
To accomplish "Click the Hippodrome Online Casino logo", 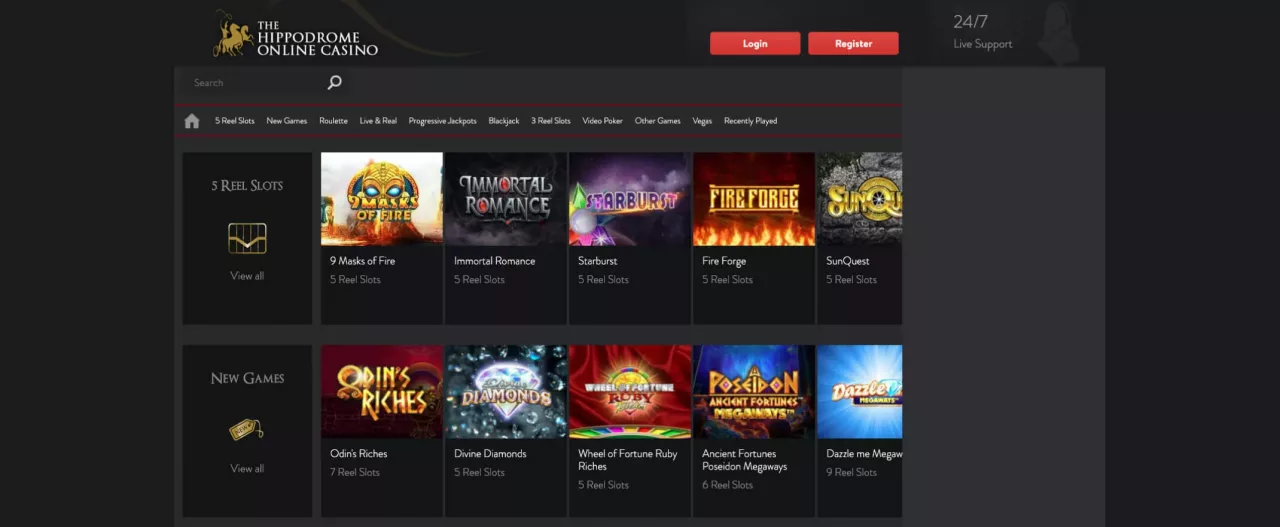I will click(x=296, y=35).
